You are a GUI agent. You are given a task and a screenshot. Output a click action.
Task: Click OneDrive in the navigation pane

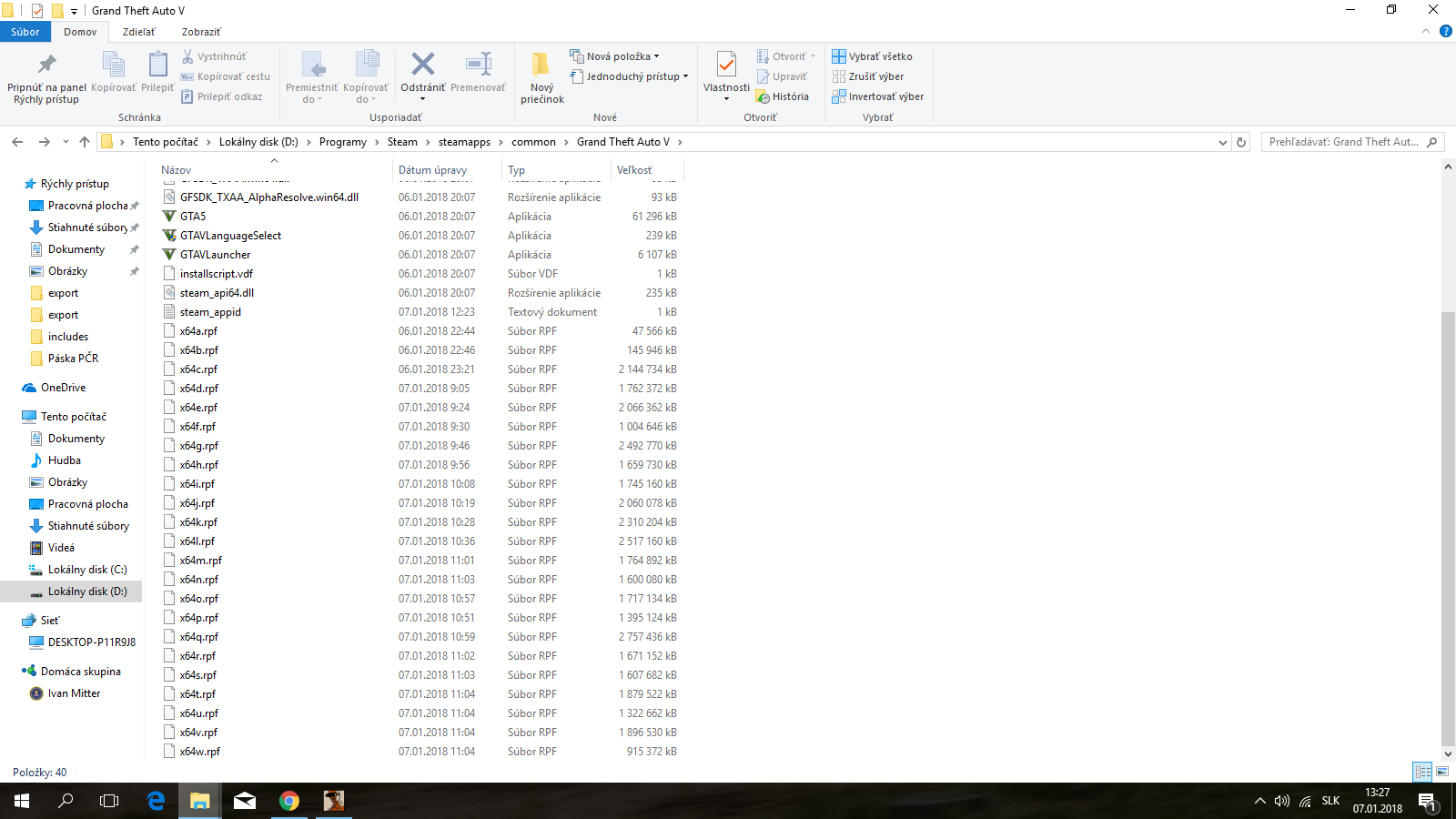(x=63, y=388)
